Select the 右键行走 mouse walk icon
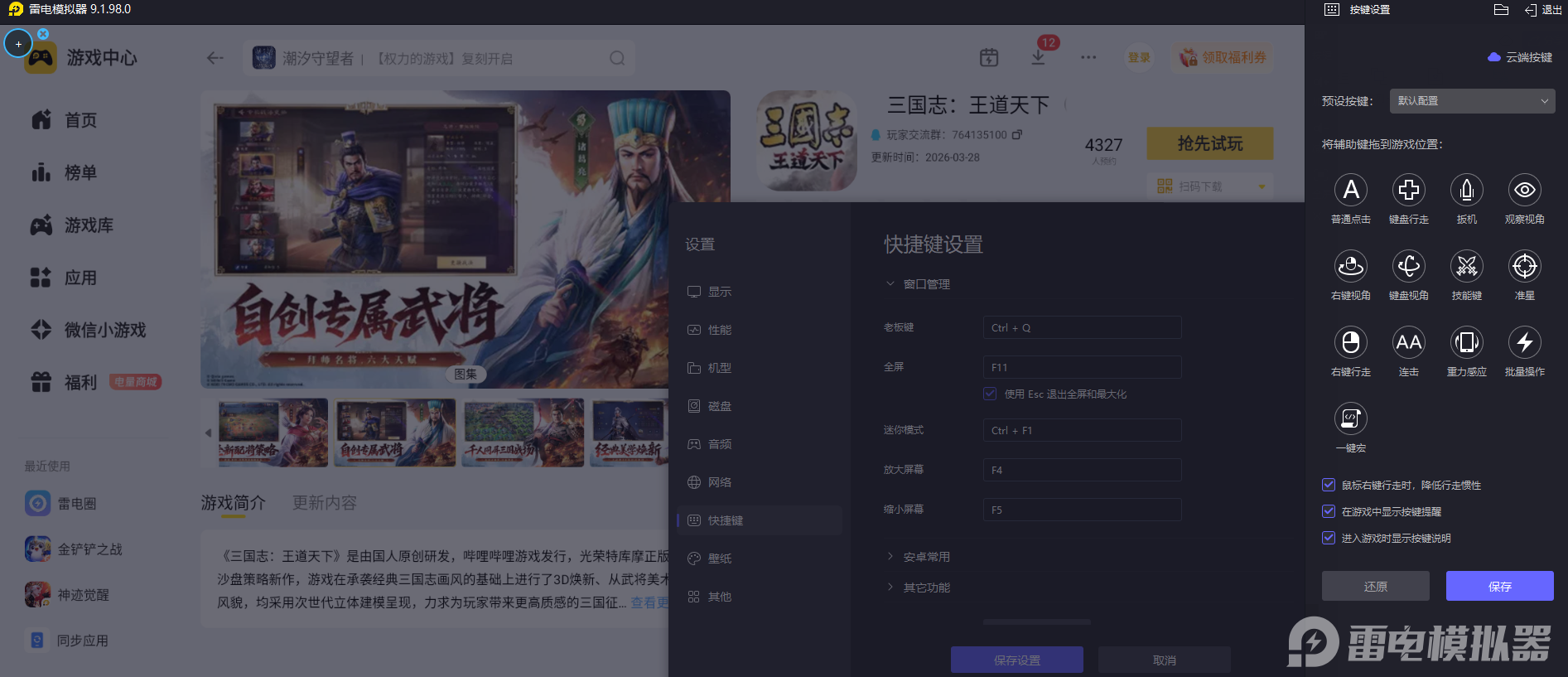 point(1351,343)
